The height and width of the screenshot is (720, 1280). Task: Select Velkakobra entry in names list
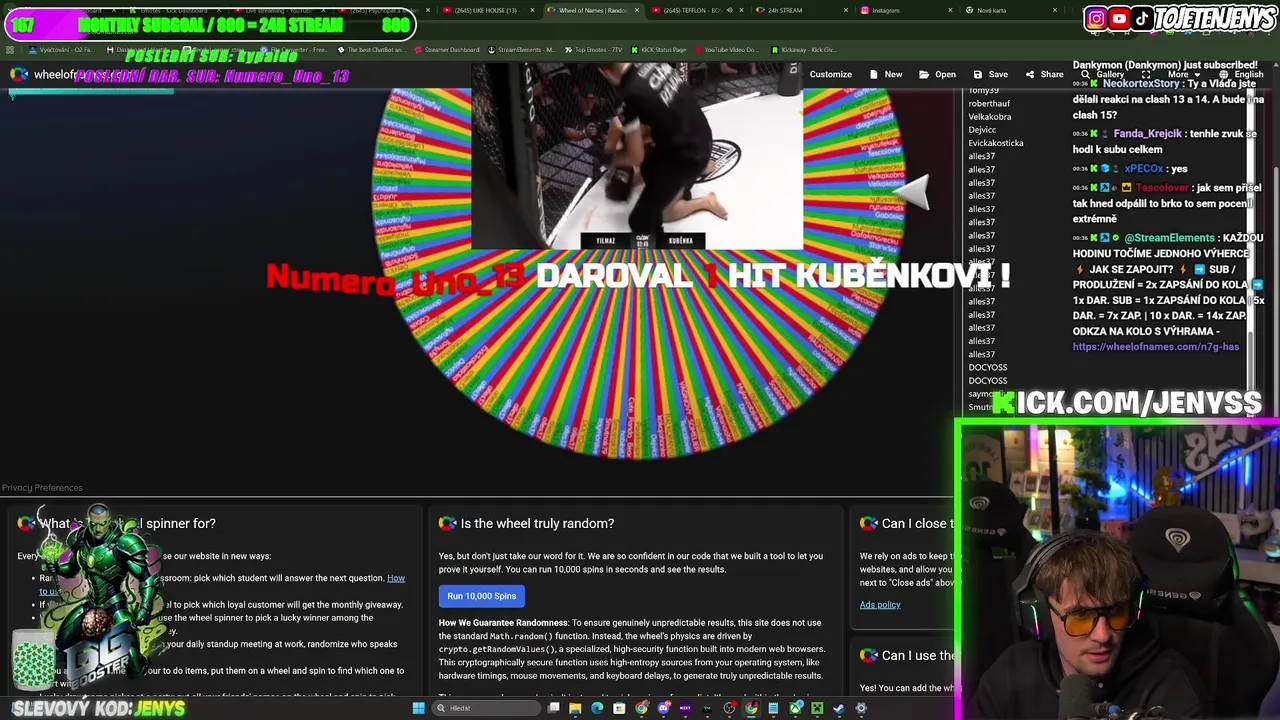point(989,117)
